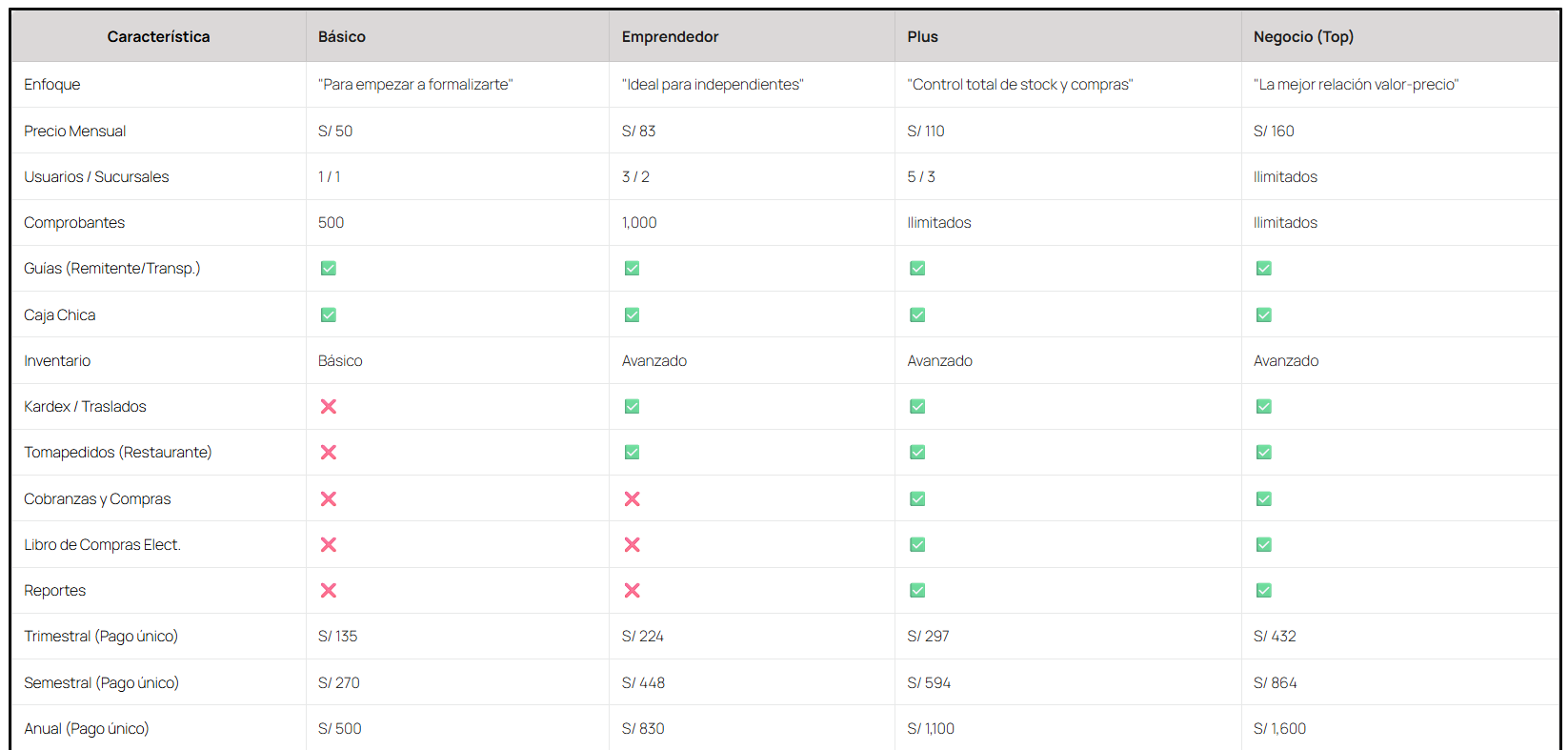Viewport: 1568px width, 750px height.
Task: Click the Cobranzas y Compras red X under Emprendedor
Action: [x=632, y=499]
